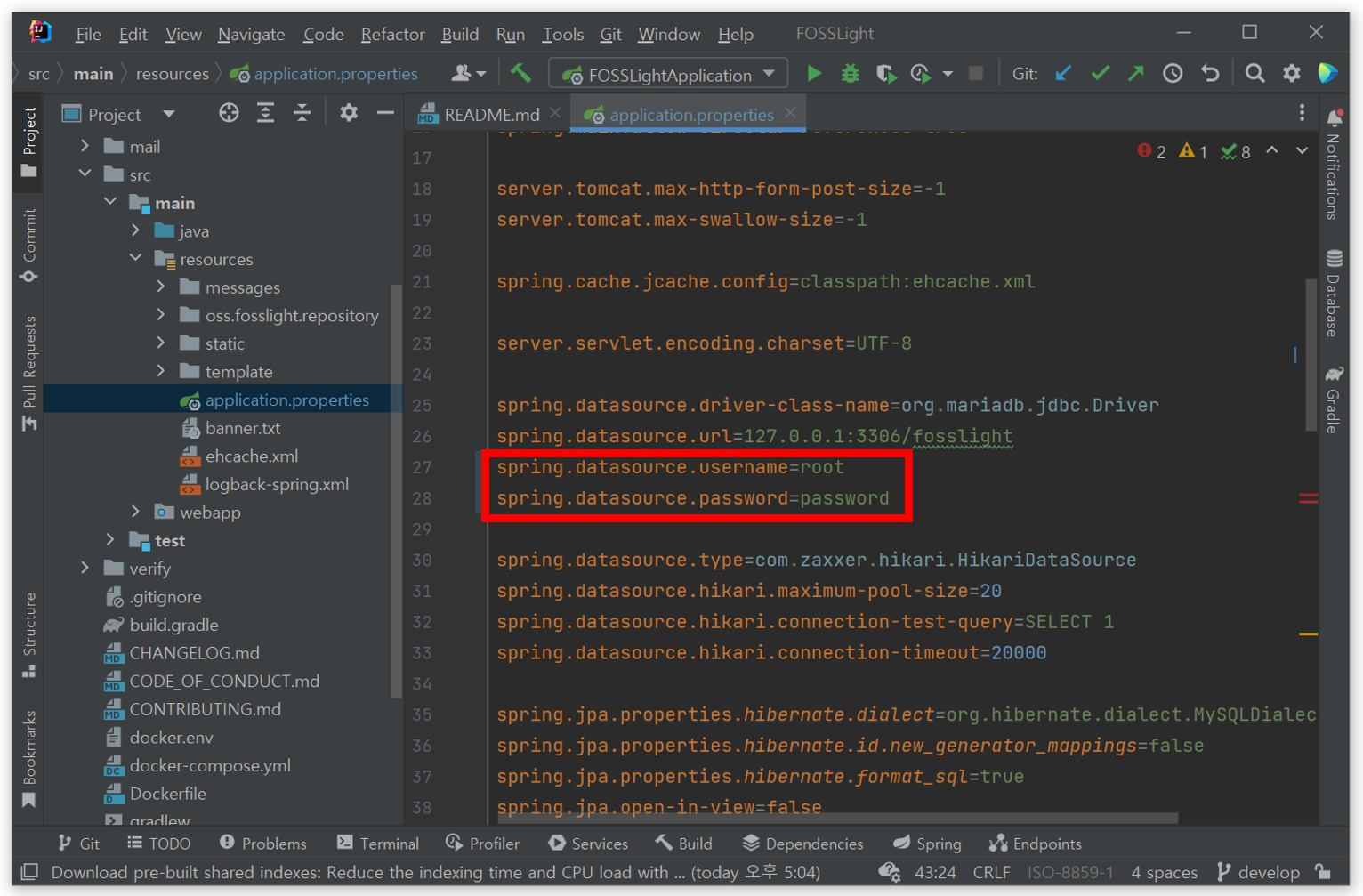Screen dimensions: 1363x896
Task: Expand the mail folder
Action: [x=85, y=146]
